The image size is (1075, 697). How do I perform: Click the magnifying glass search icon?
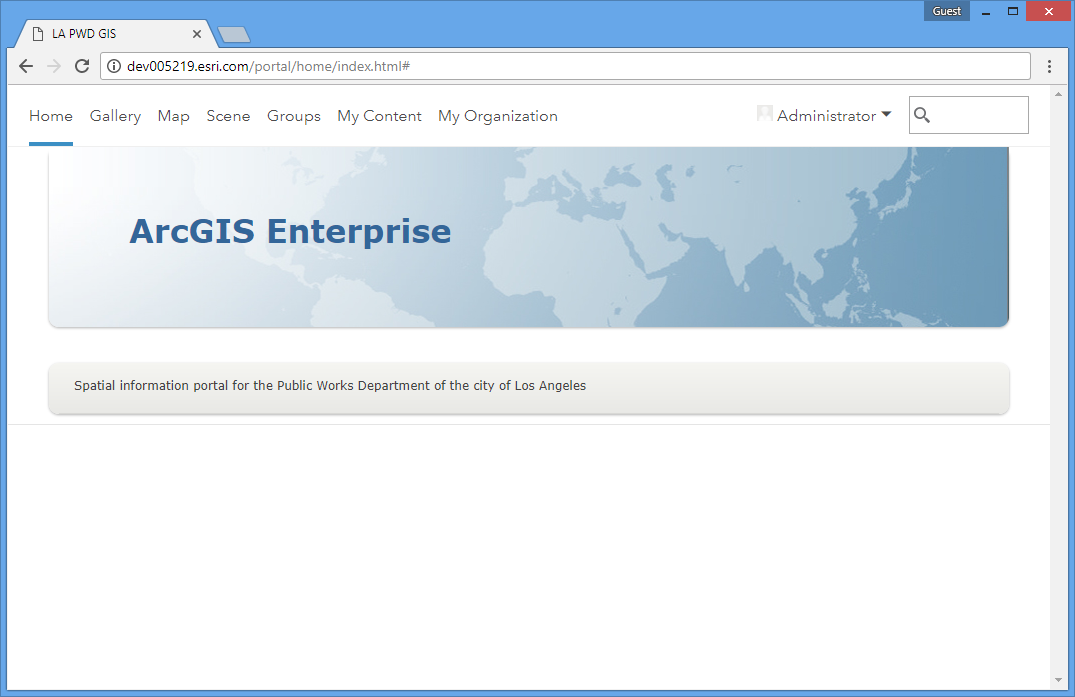[x=922, y=116]
